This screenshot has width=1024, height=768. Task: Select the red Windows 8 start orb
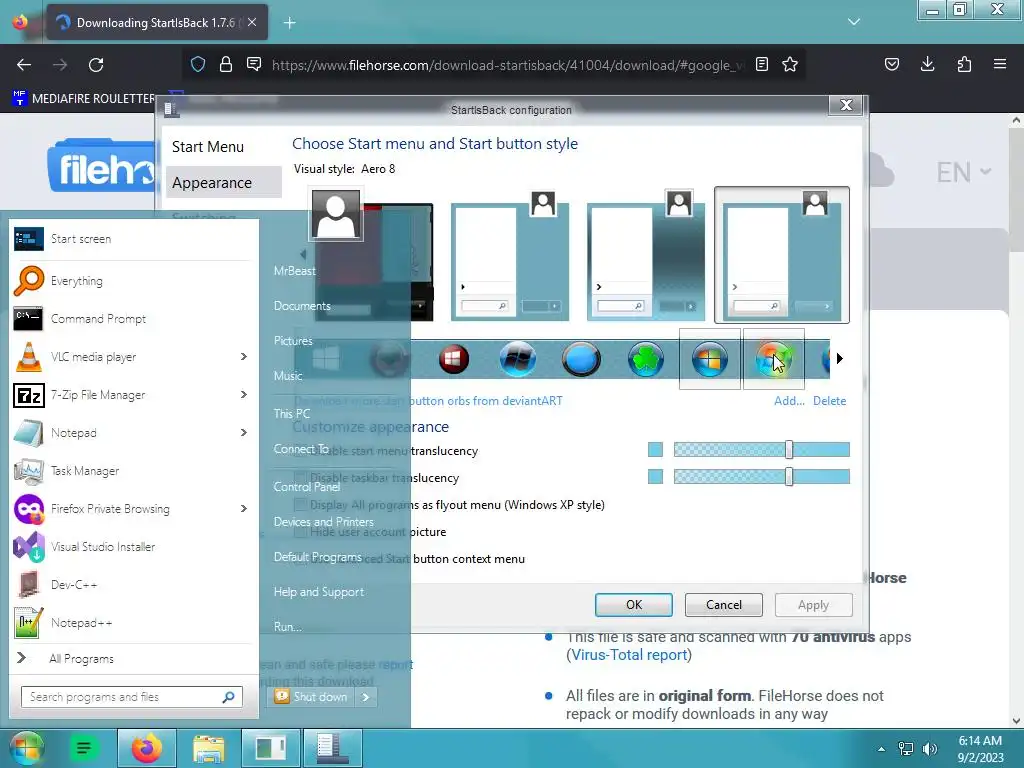coord(454,359)
